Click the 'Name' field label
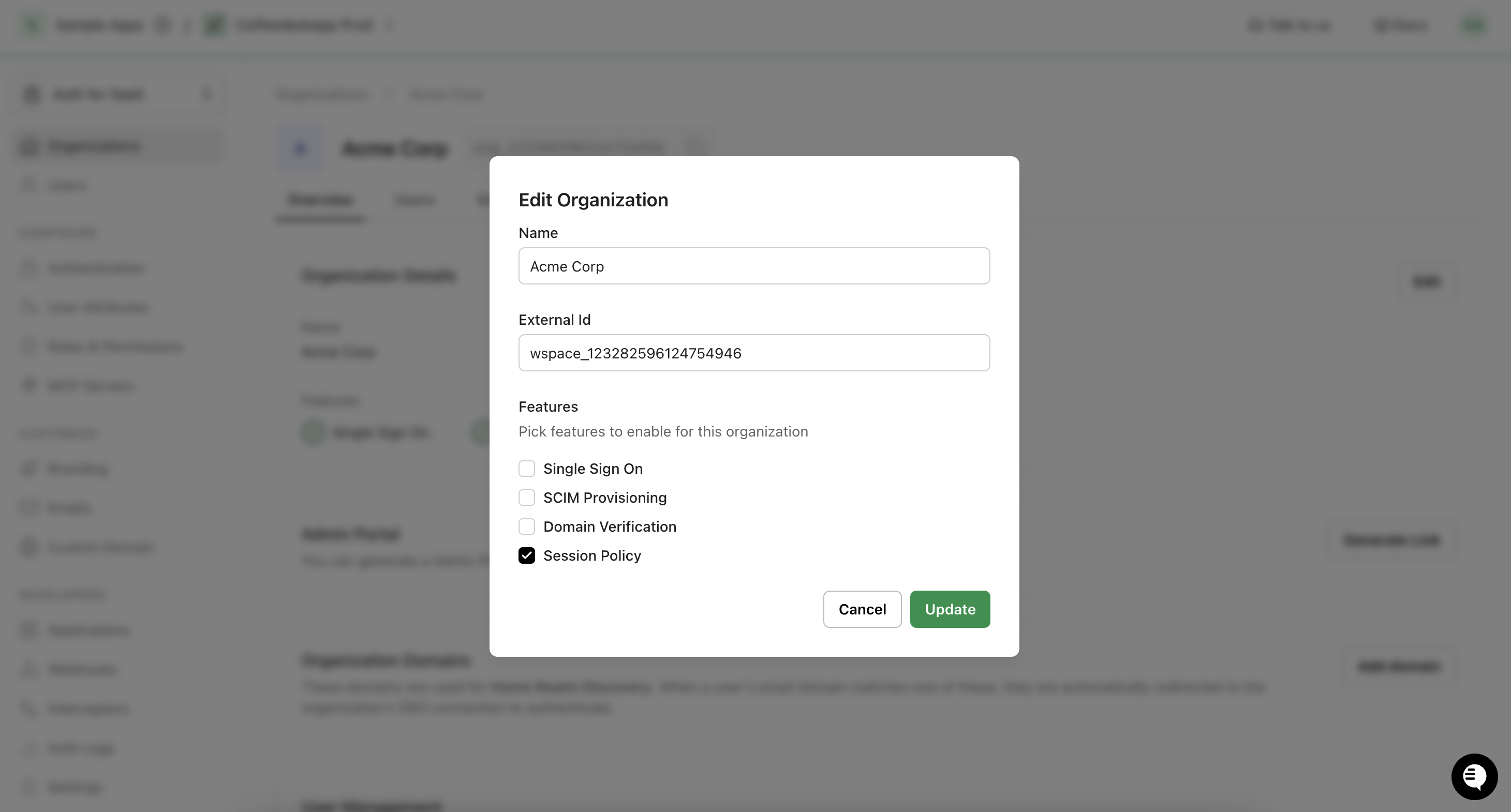 pos(538,233)
